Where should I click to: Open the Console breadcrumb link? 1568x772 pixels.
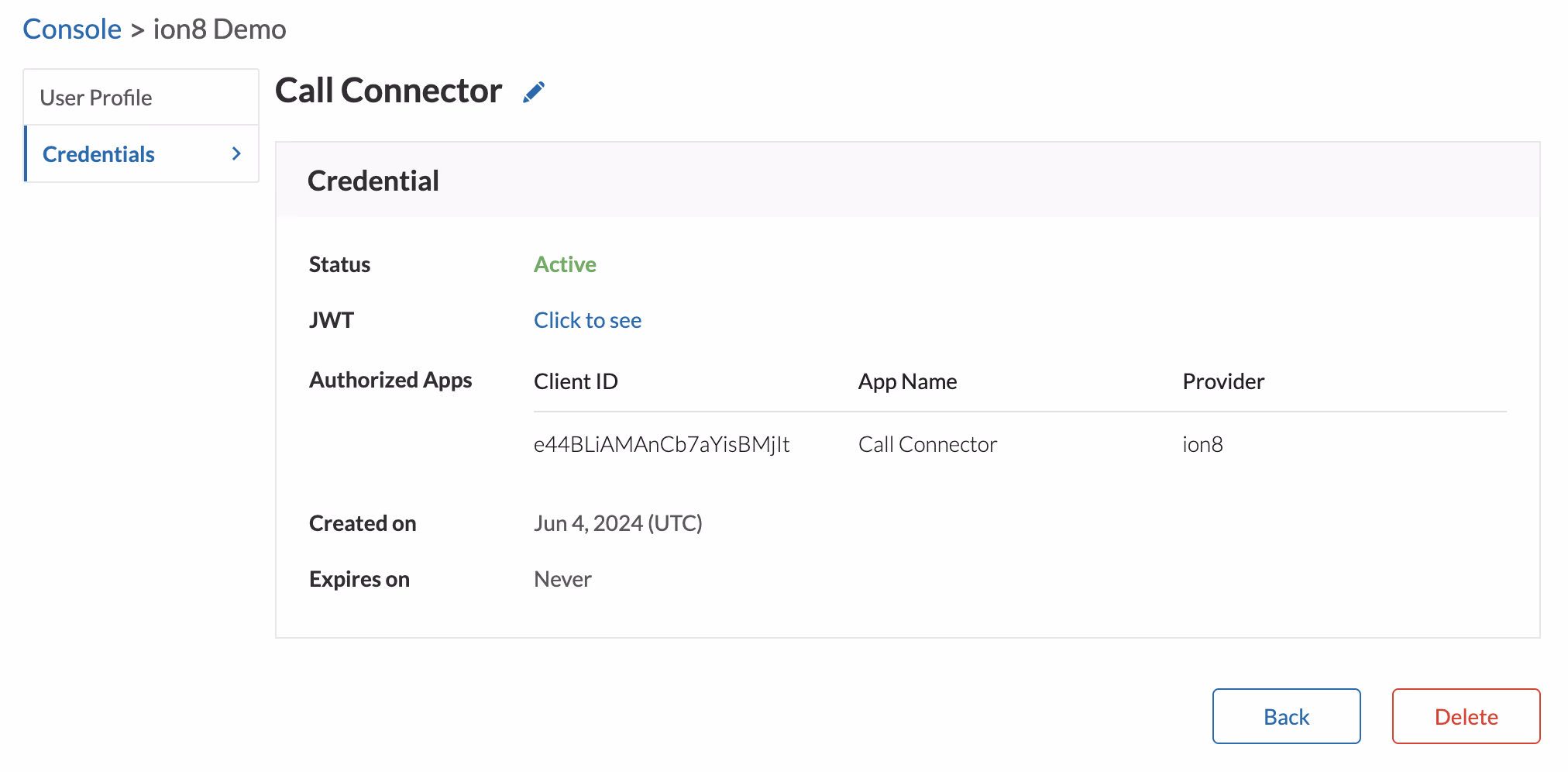pyautogui.click(x=71, y=29)
